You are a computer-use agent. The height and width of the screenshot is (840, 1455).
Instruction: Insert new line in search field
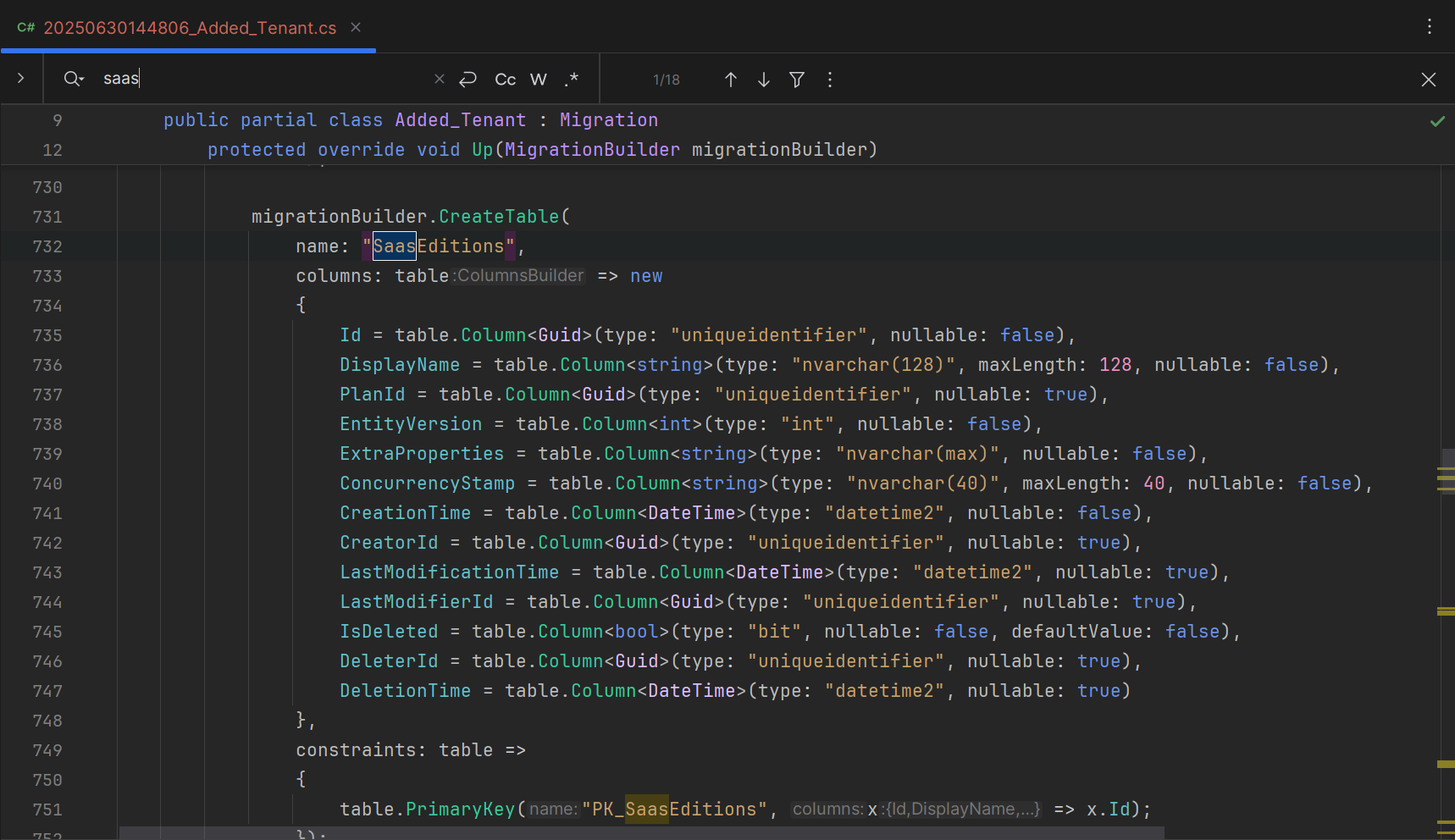467,80
